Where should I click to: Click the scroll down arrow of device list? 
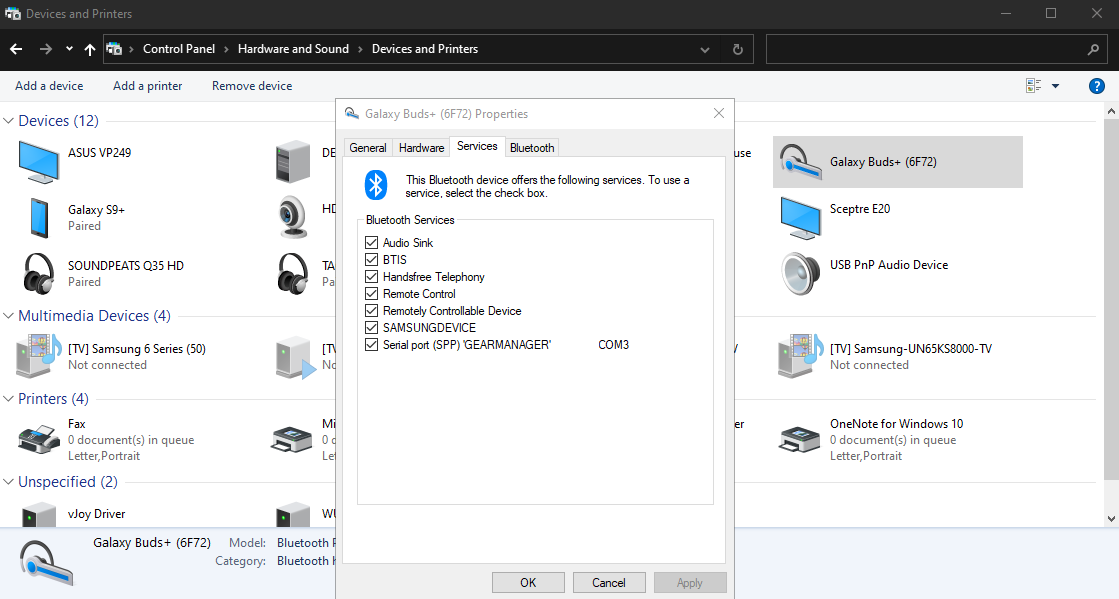click(x=1111, y=519)
